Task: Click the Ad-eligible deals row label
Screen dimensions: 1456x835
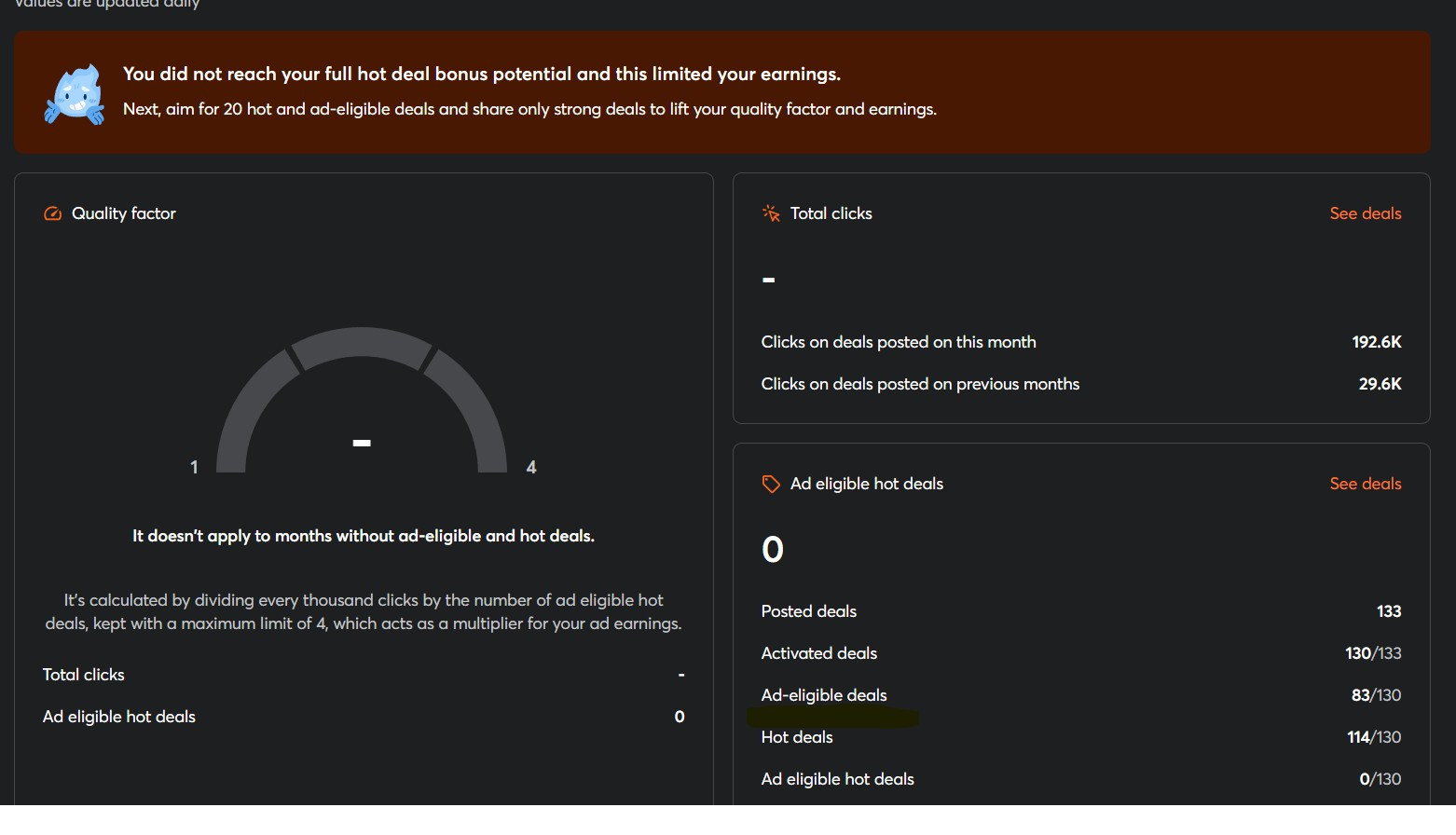Action: (824, 695)
